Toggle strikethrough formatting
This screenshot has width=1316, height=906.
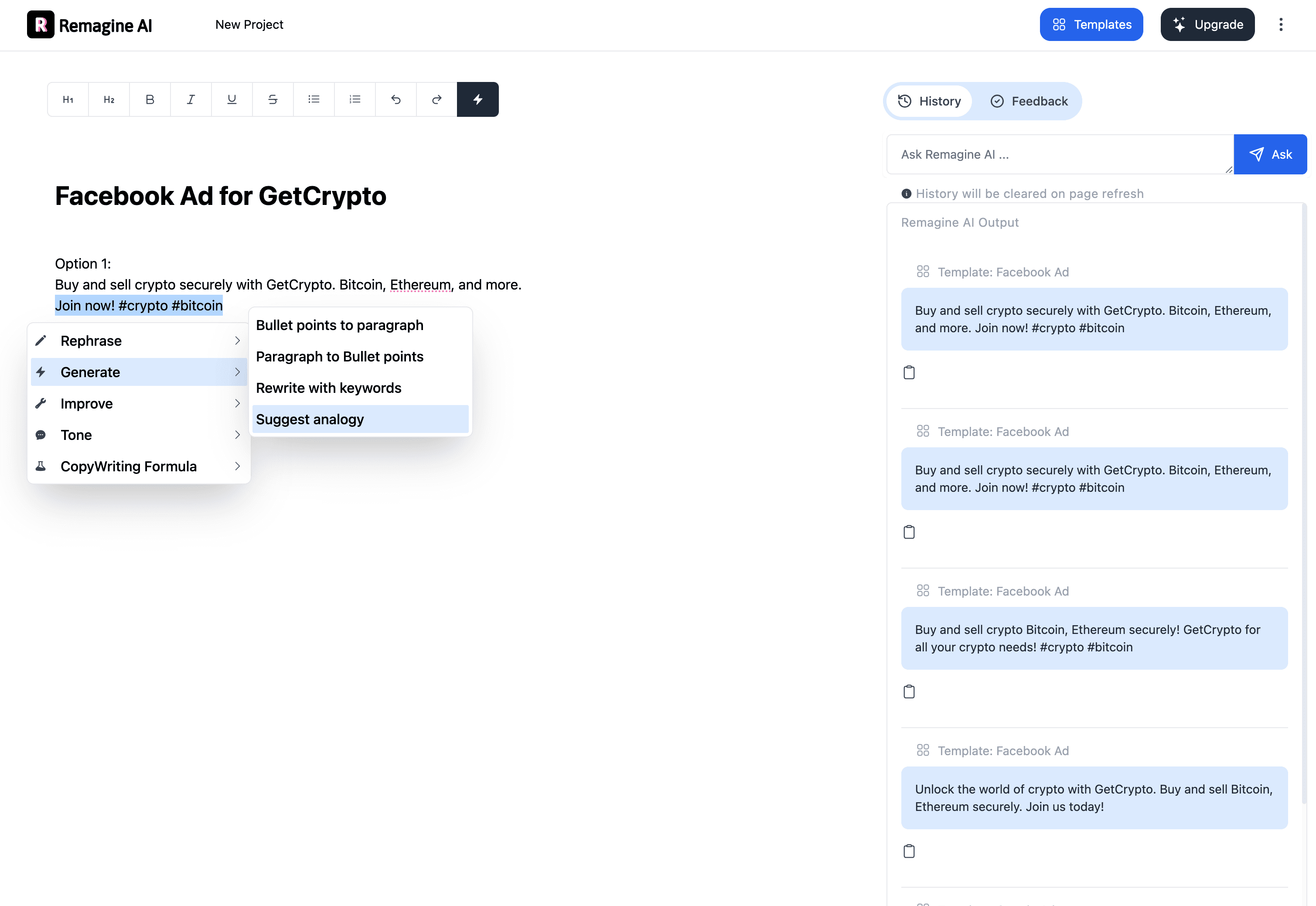pos(273,99)
